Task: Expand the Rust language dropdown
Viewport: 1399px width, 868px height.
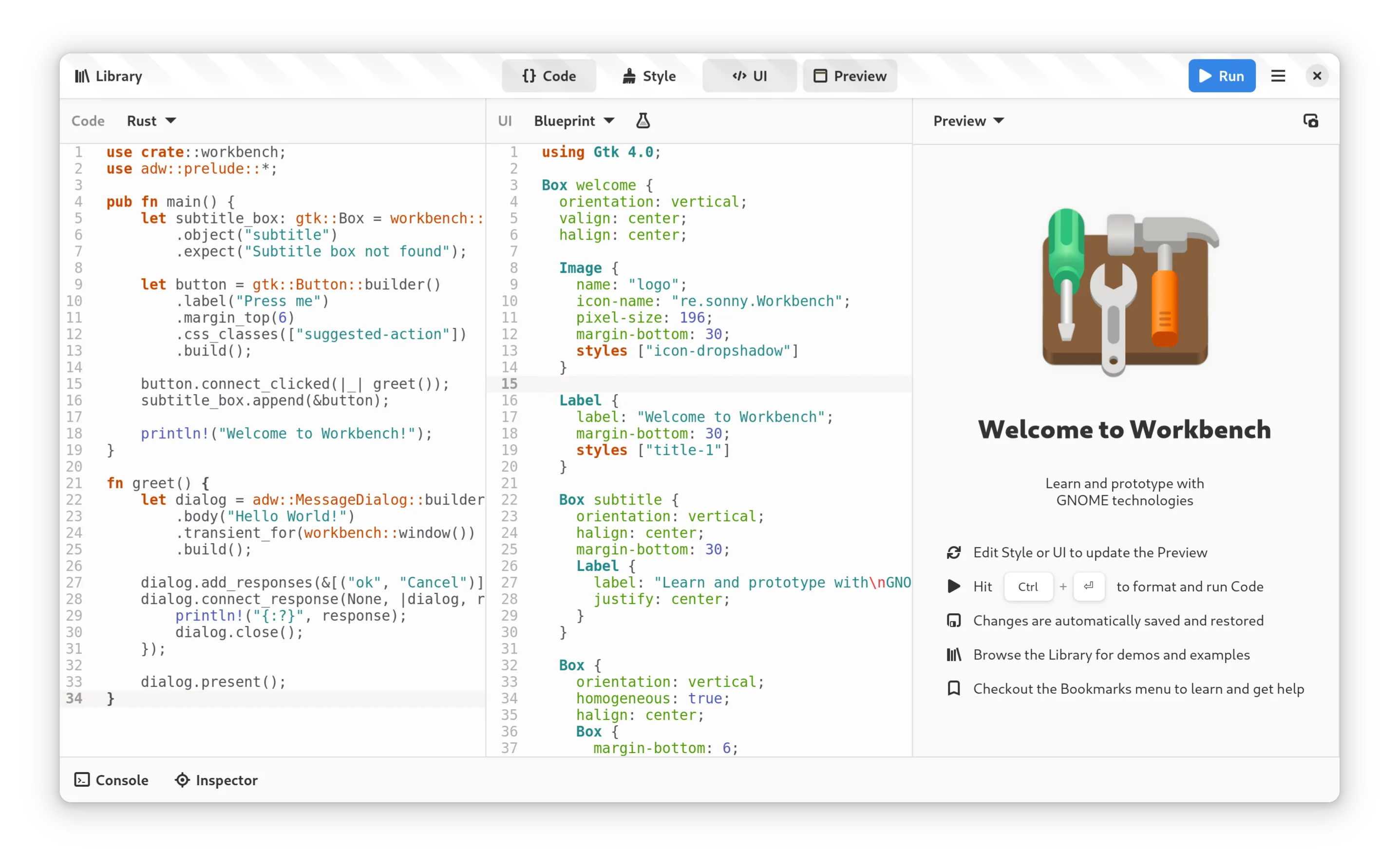Action: [151, 121]
